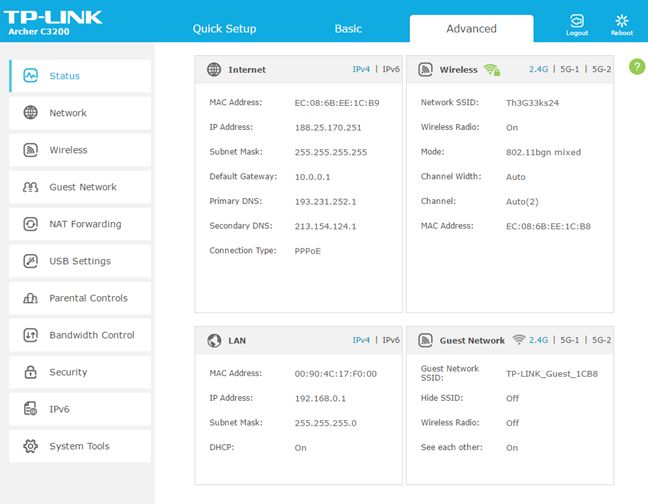The height and width of the screenshot is (504, 648).
Task: Click LAN MAC 00:90:4C:17:F0:00
Action: [336, 374]
